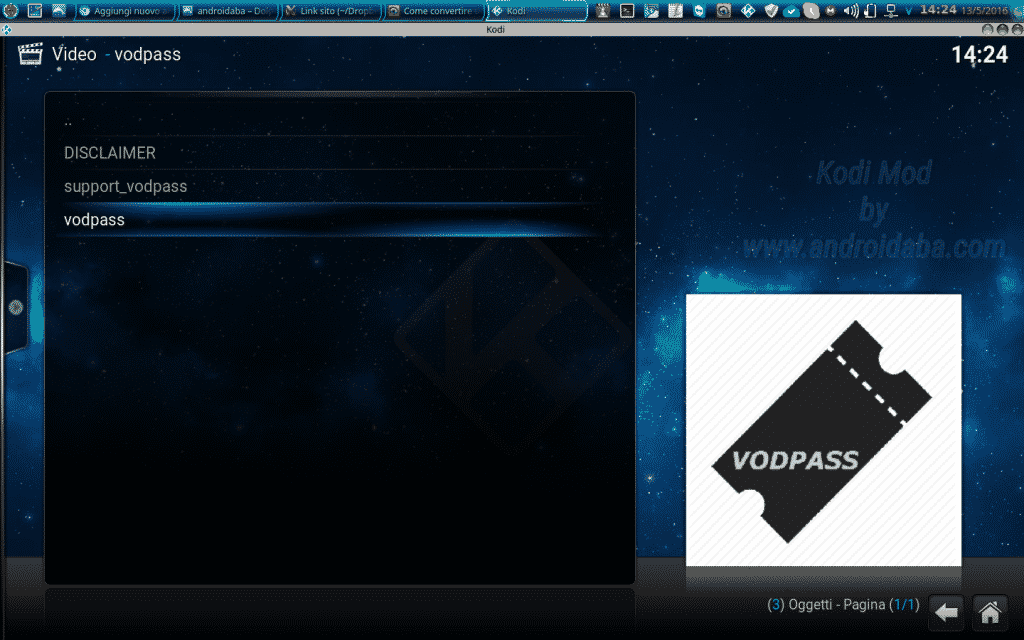Open the terminal launcher icon
Screen dimensions: 1024x640
click(x=627, y=10)
